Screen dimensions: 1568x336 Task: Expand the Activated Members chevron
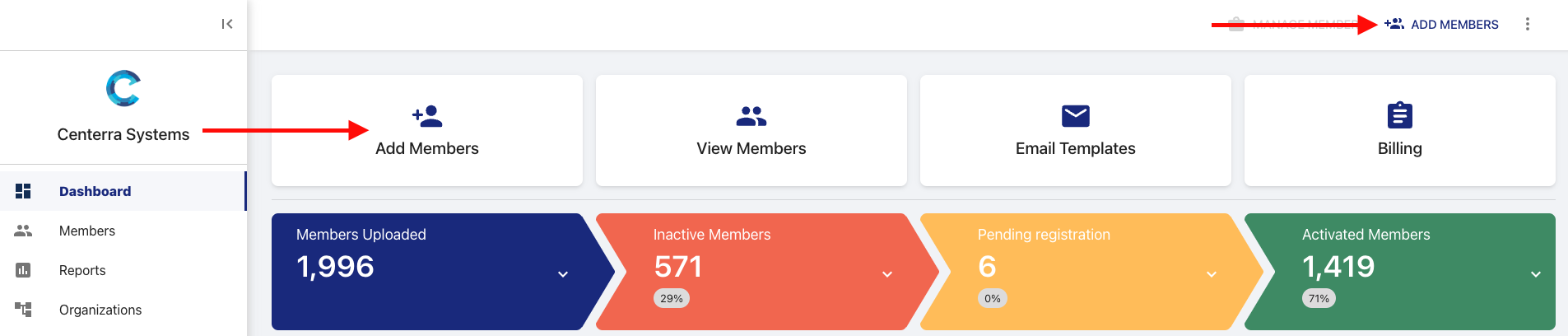1536,274
